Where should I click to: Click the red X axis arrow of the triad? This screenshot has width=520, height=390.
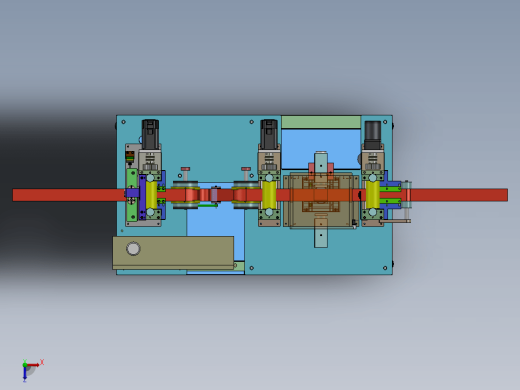coord(33,365)
